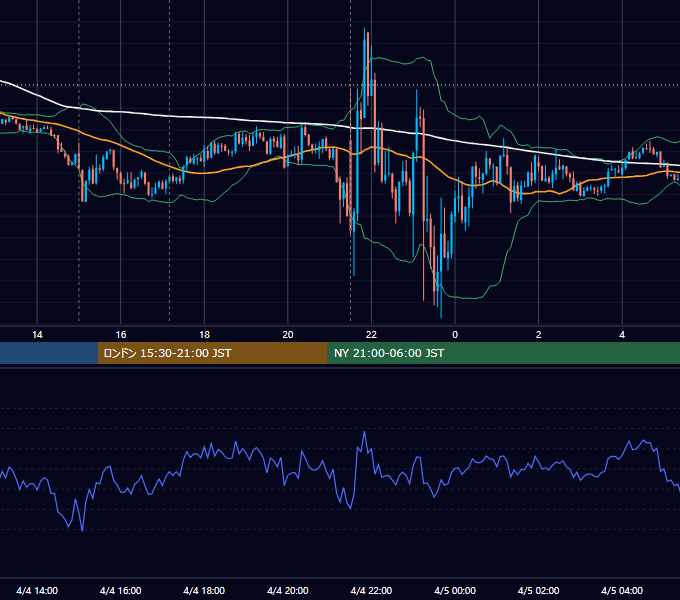The image size is (680, 600).
Task: Click the blue session band before London
Action: [x=49, y=353]
